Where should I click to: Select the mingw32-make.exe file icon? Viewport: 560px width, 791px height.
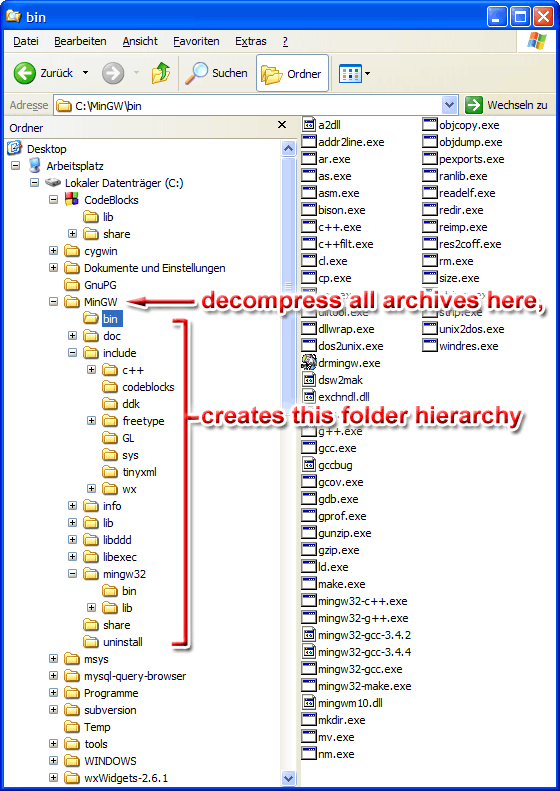click(309, 686)
